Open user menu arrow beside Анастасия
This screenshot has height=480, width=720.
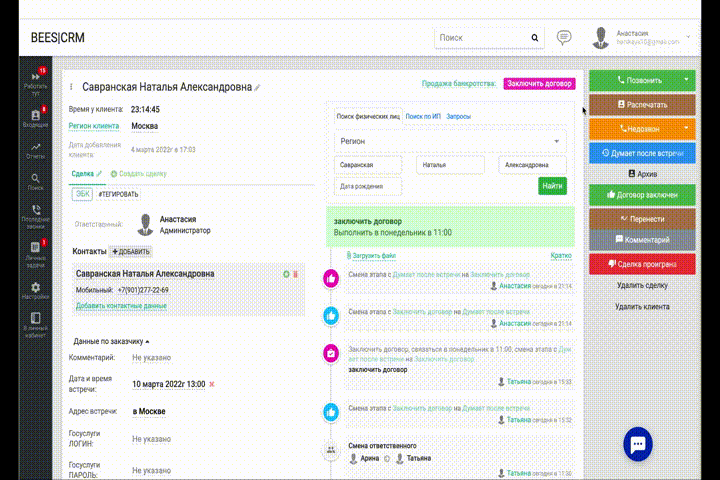pos(688,37)
